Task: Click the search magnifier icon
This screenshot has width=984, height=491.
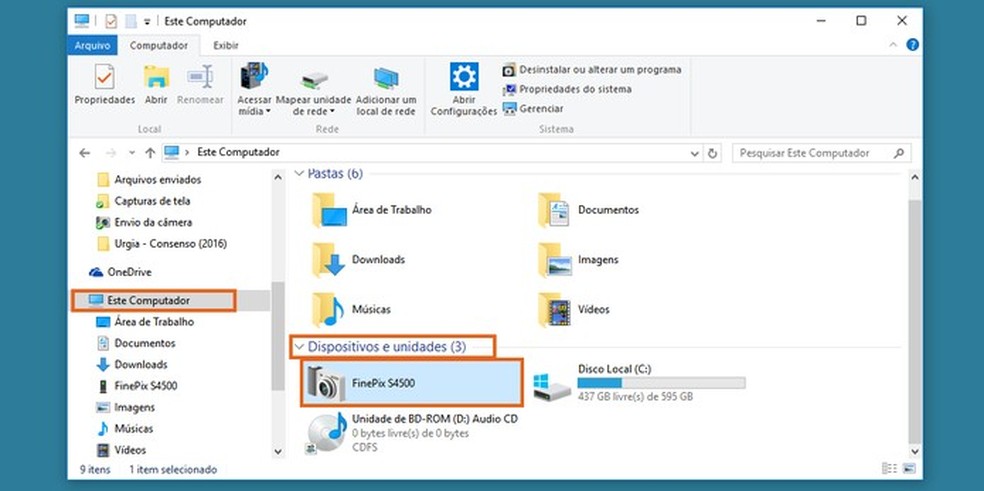Action: [899, 153]
